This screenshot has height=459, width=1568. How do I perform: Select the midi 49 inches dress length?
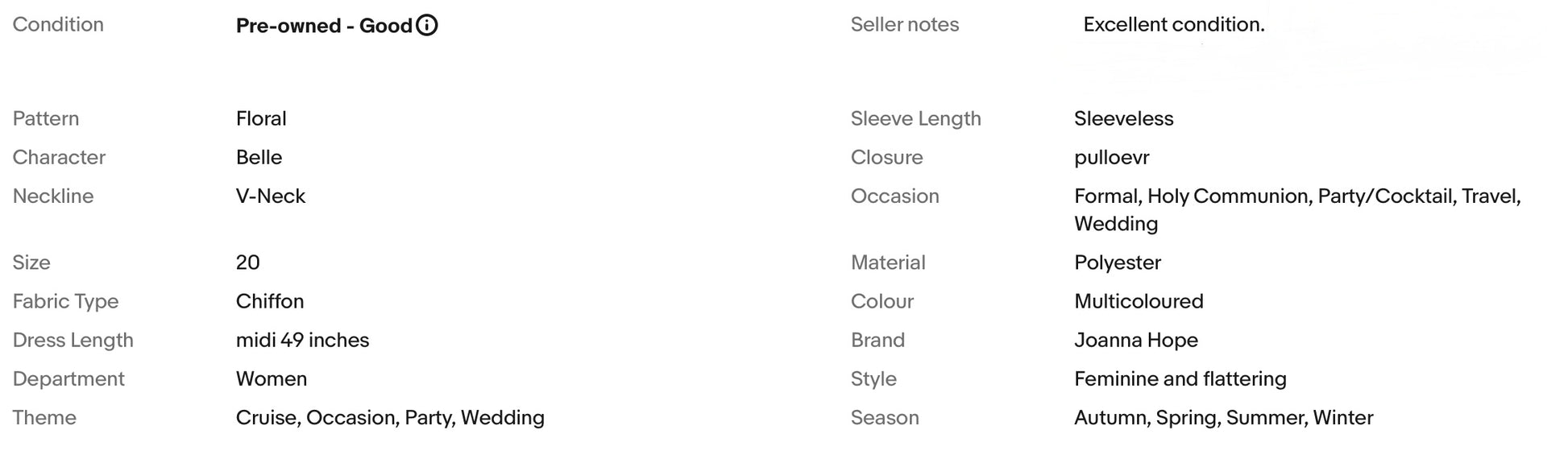[302, 340]
